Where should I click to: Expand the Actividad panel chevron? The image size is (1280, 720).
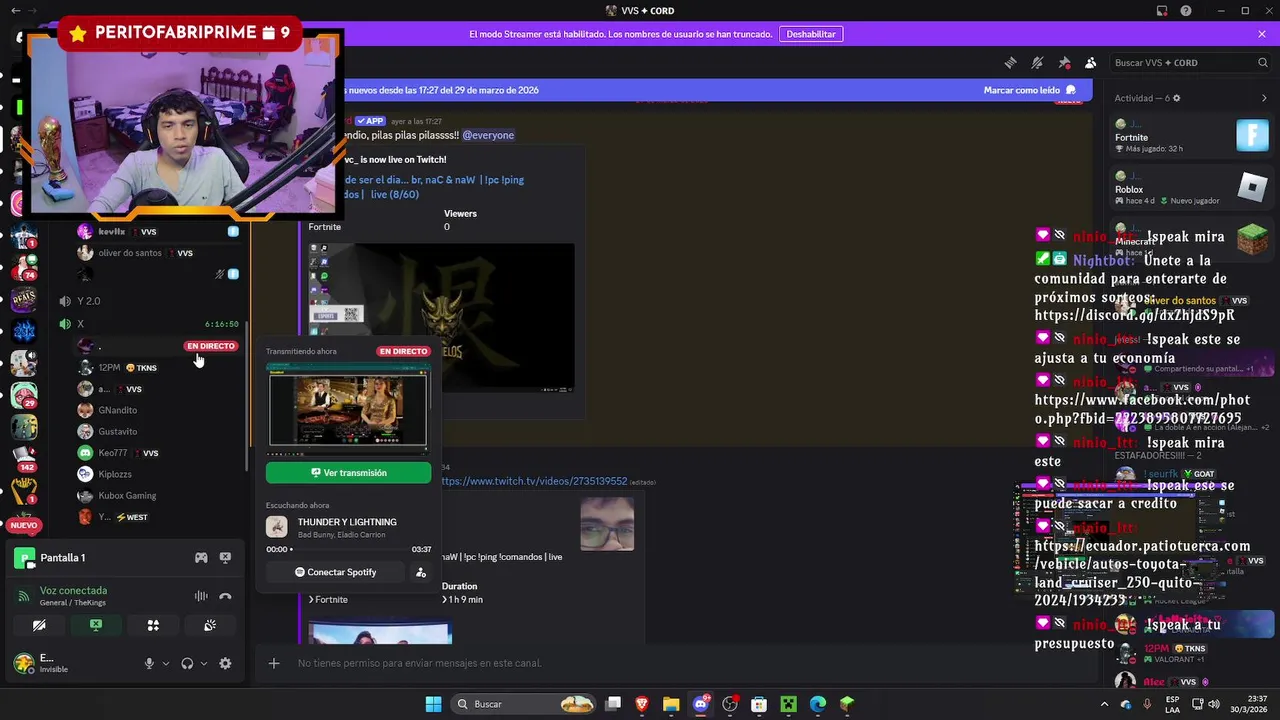1264,98
